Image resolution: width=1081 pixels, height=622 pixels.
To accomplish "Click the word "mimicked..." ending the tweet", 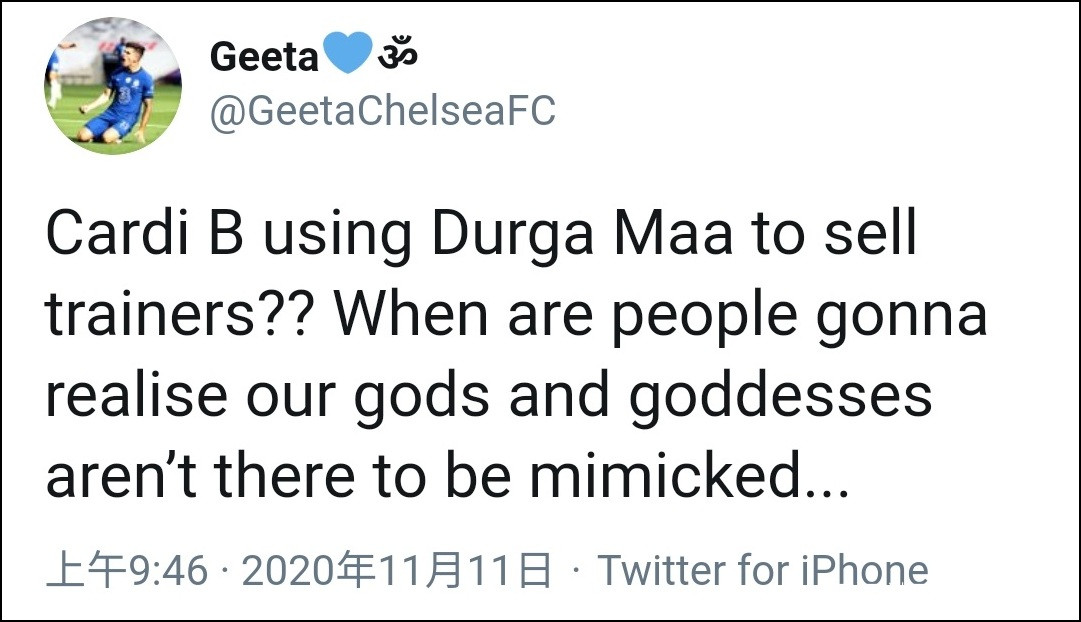I will click(x=690, y=475).
